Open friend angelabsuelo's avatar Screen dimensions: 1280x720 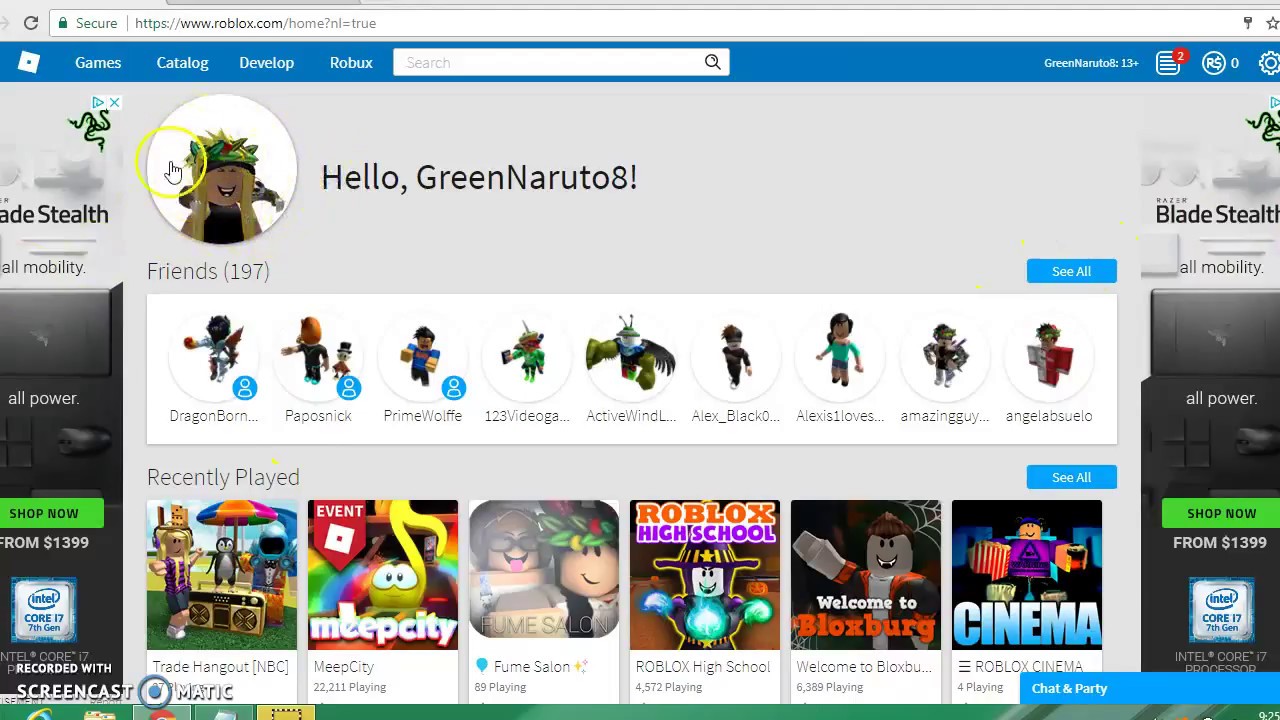1048,356
